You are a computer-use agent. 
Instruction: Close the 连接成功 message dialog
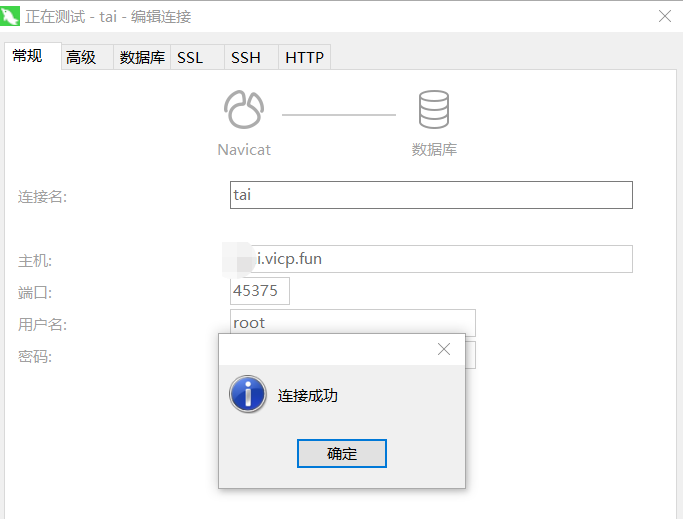coord(444,349)
